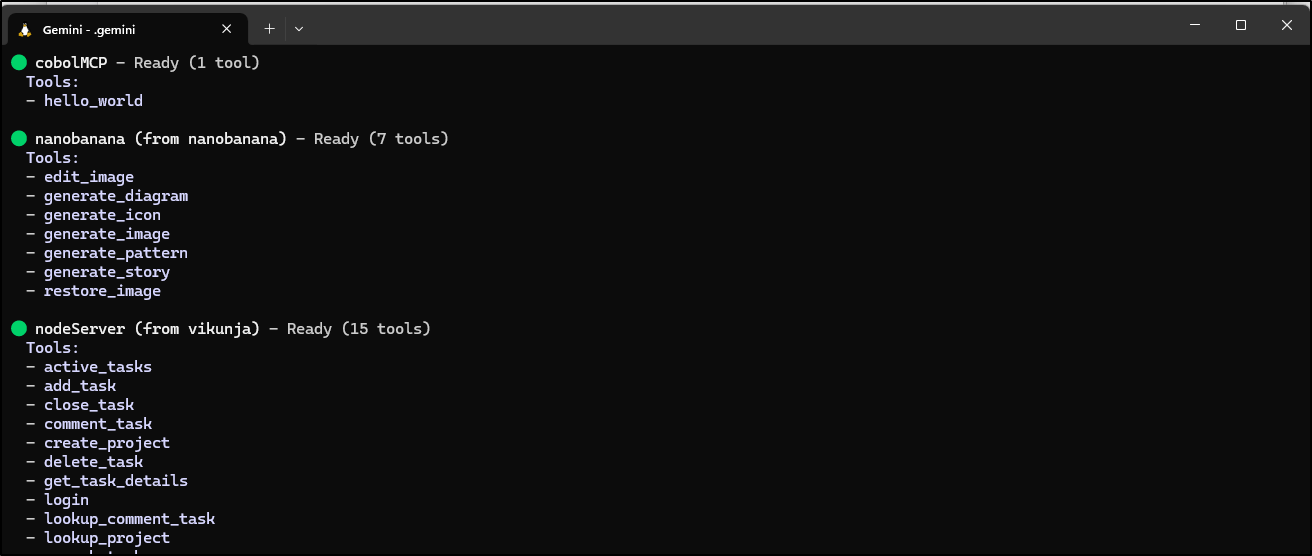Maximize the terminal window

(x=1241, y=25)
